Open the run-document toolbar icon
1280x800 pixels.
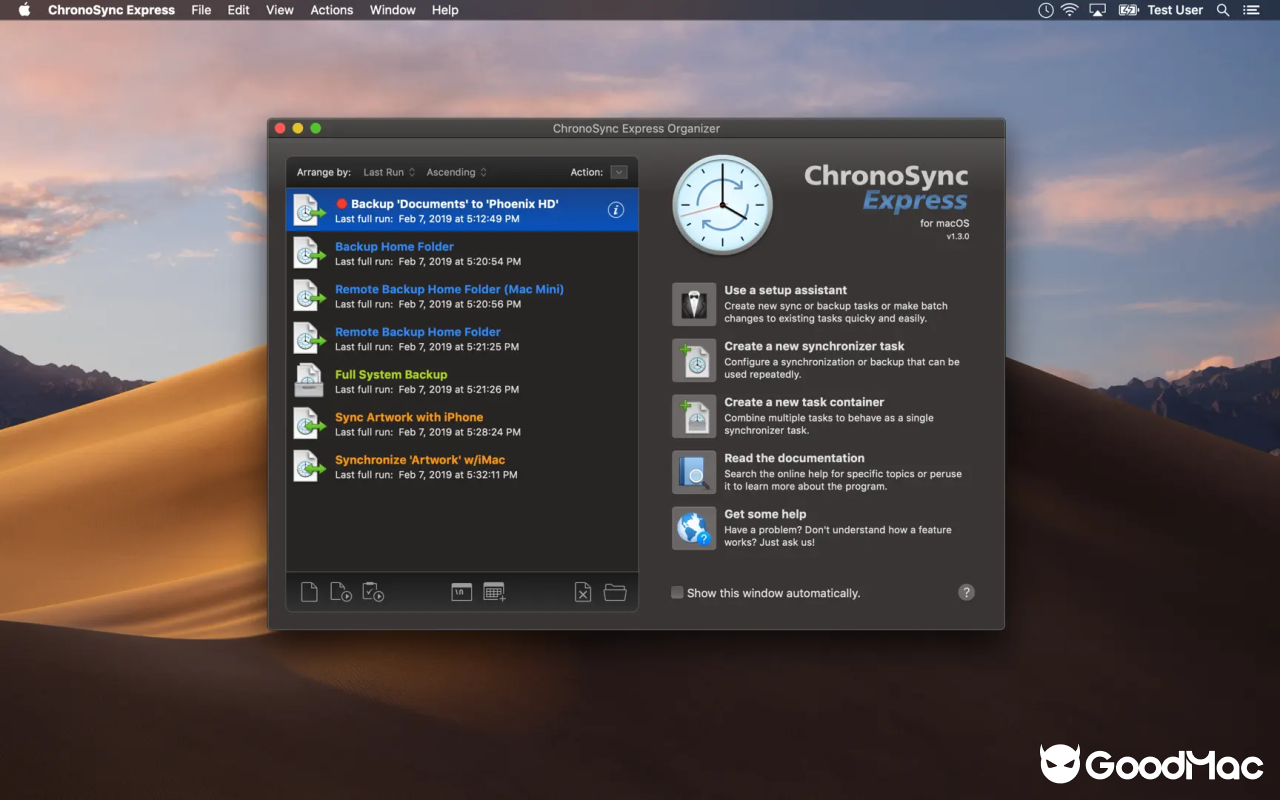click(x=341, y=592)
